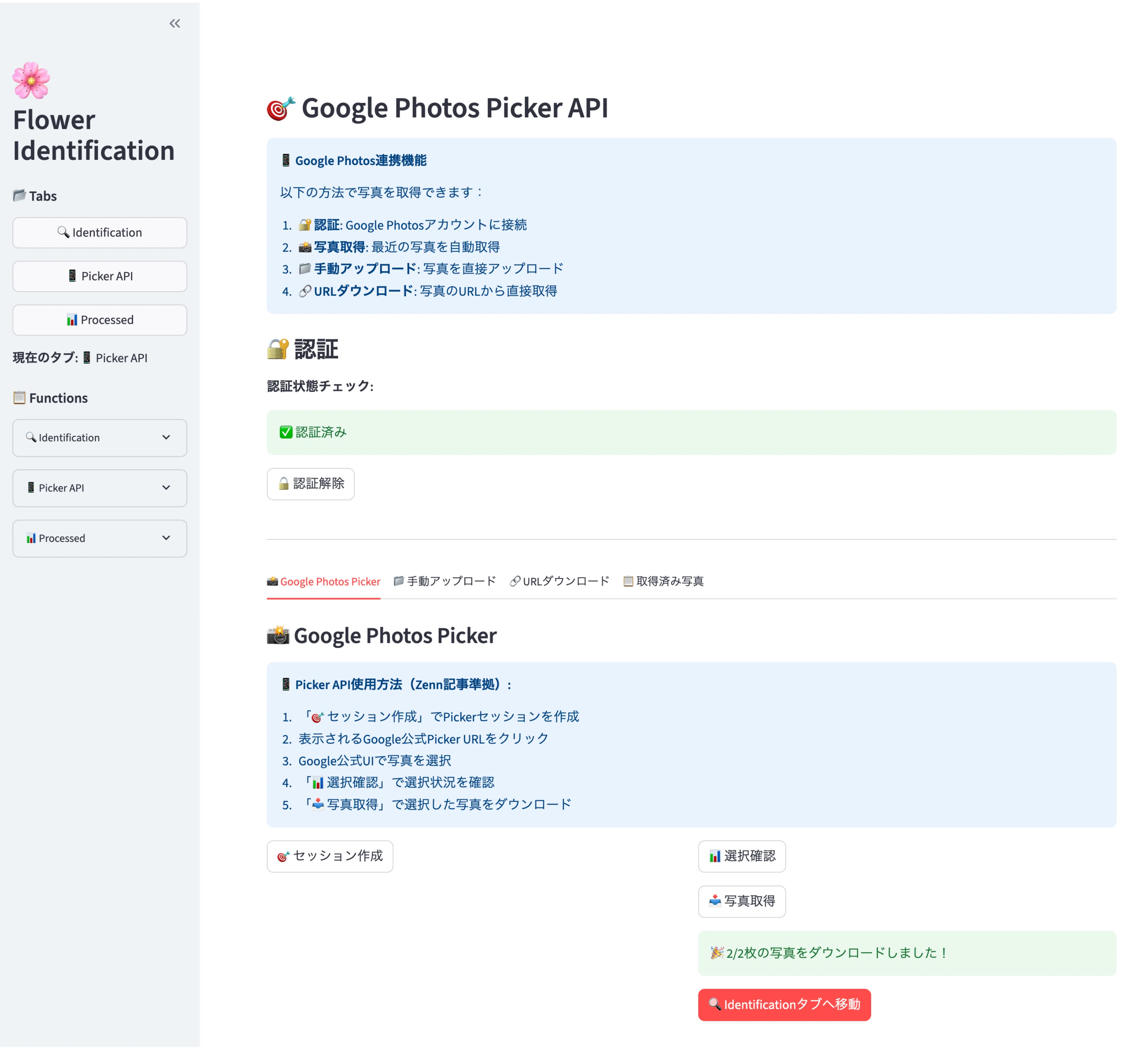Click step Google公式UIで写真を選択
The width and height of the screenshot is (1148, 1048).
click(x=375, y=761)
